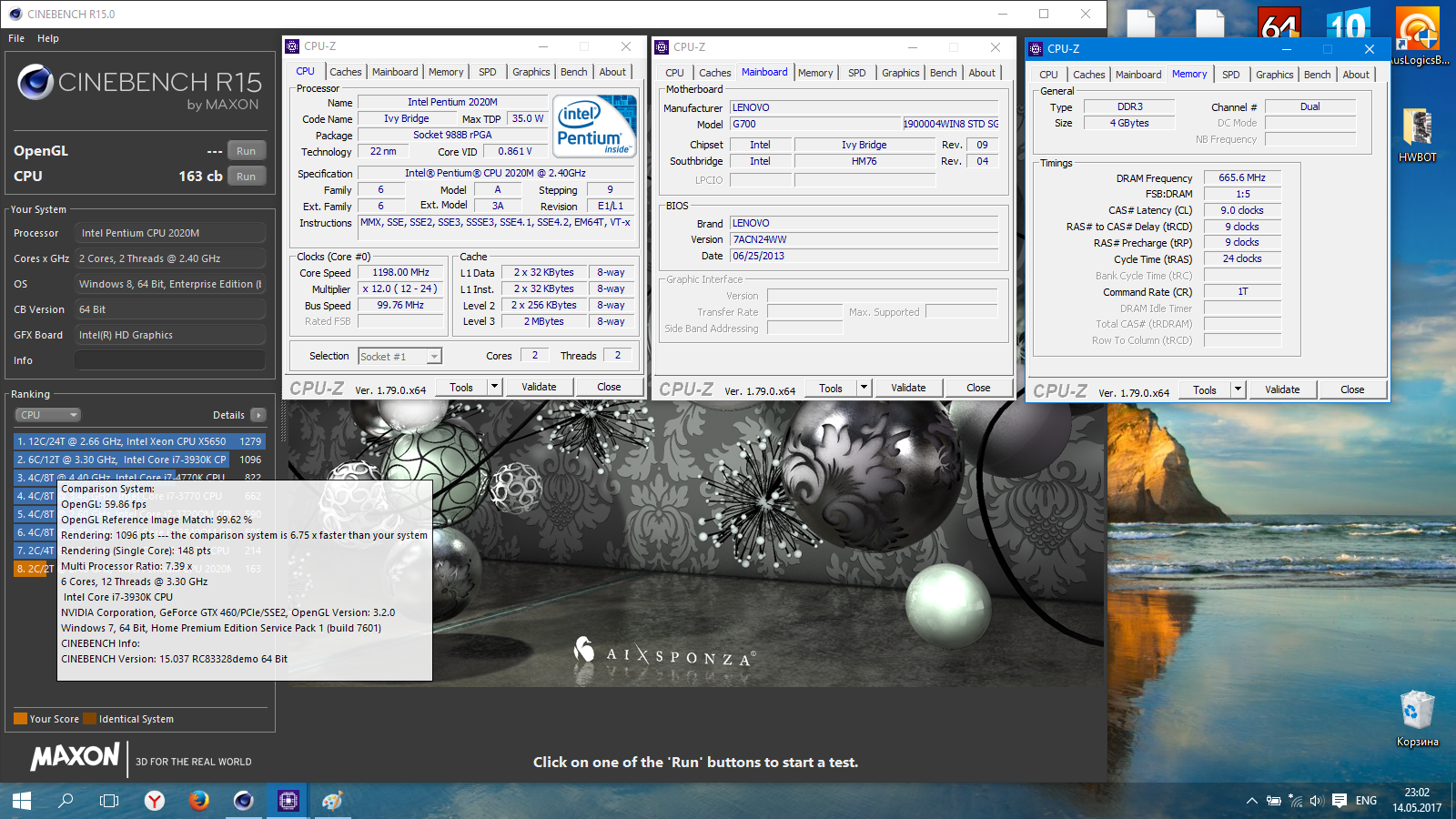Open the CPU ranking dropdown
Viewport: 1456px width, 819px height.
click(47, 415)
